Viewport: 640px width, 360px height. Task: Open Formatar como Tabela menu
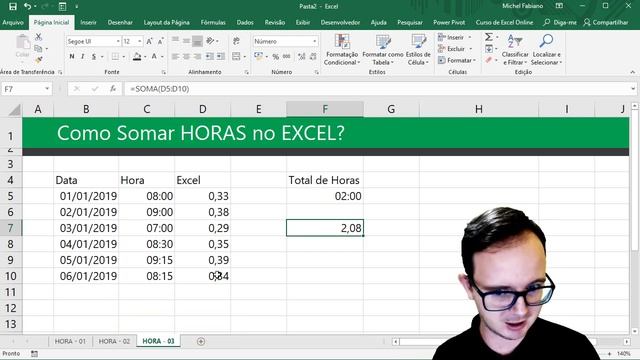pos(383,49)
